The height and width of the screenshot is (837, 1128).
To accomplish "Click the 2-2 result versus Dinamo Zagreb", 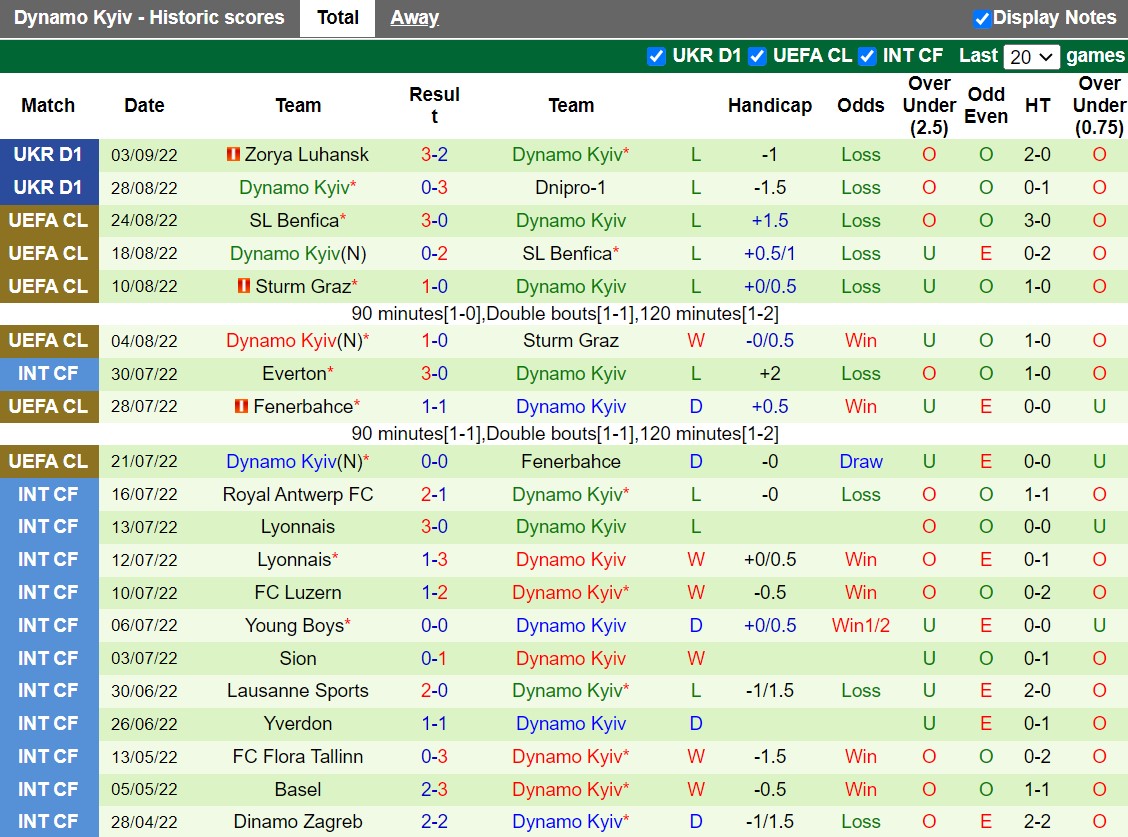I will pos(435,821).
